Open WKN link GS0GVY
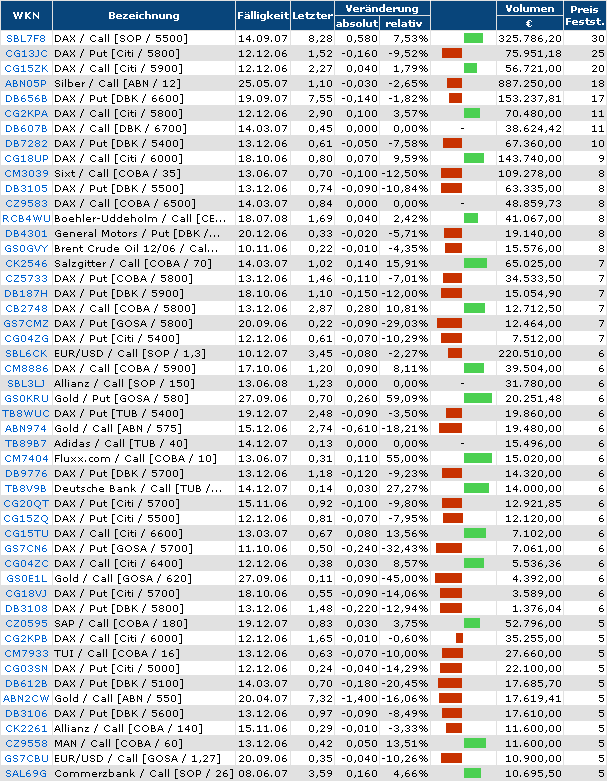 26,249
